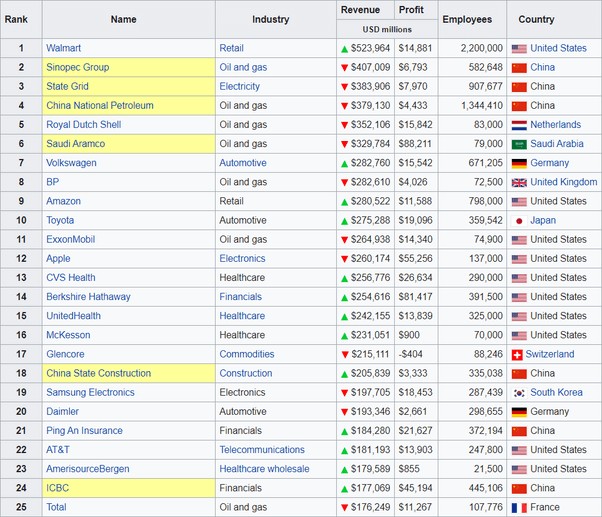Follow the Royal Dutch Shell link
The image size is (602, 517).
pyautogui.click(x=84, y=125)
